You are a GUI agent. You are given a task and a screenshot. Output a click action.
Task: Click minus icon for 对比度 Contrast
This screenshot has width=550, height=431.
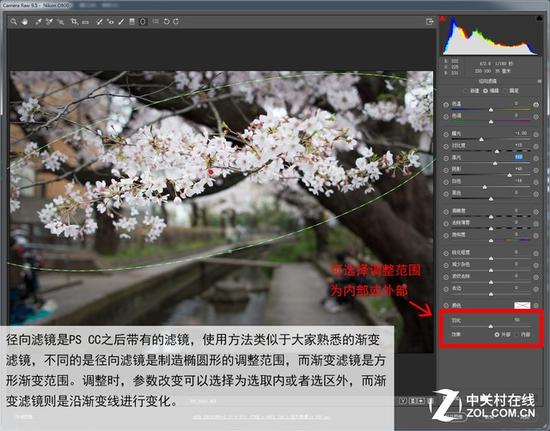click(x=446, y=147)
